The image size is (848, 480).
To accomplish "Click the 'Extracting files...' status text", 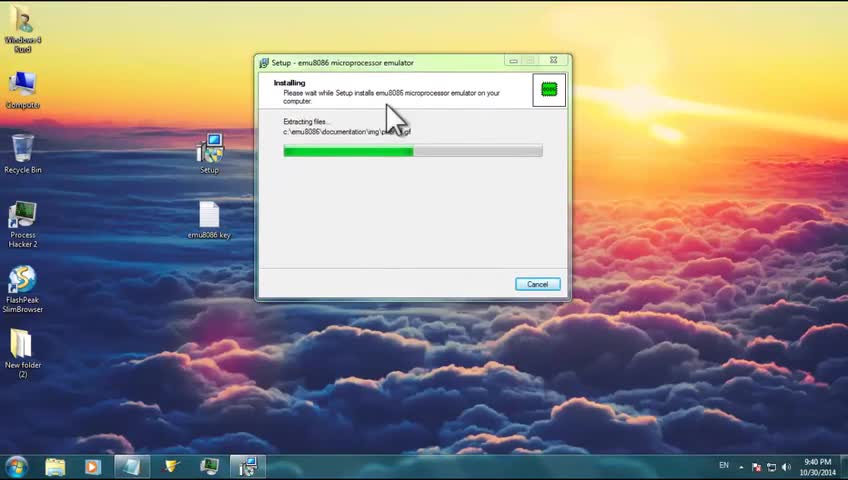I will (x=306, y=122).
